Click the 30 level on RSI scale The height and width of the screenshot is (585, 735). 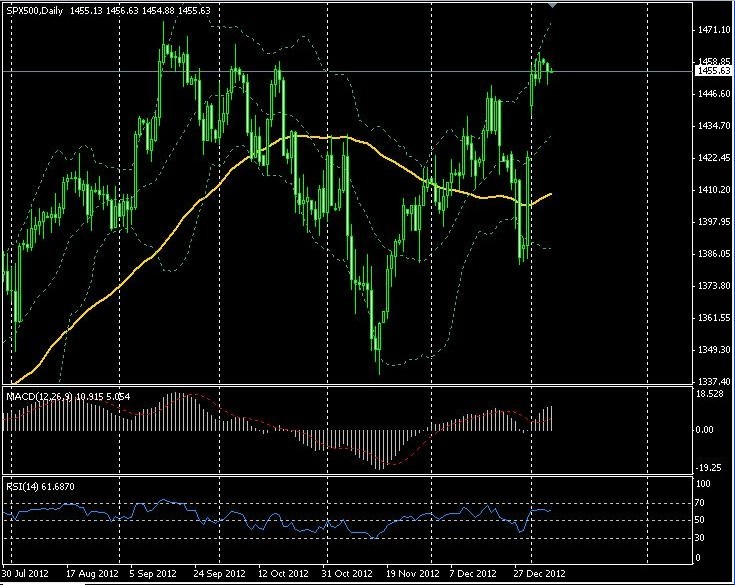(x=699, y=538)
